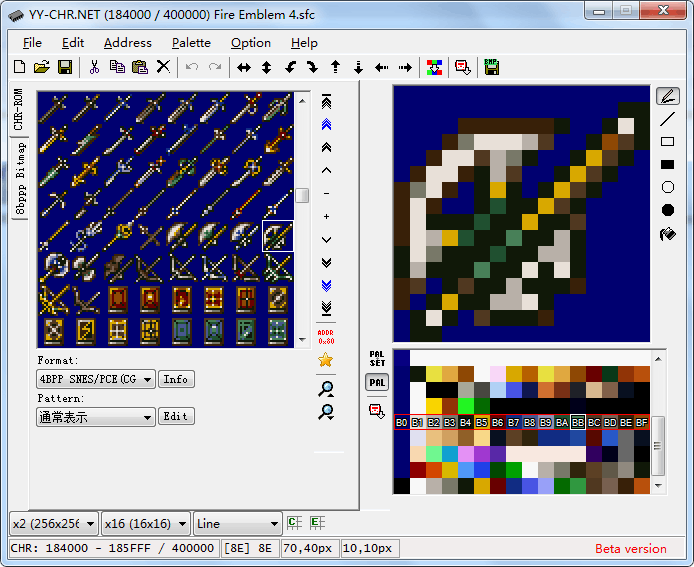Select the Pencil drawing tool
694x567 pixels.
(x=668, y=96)
